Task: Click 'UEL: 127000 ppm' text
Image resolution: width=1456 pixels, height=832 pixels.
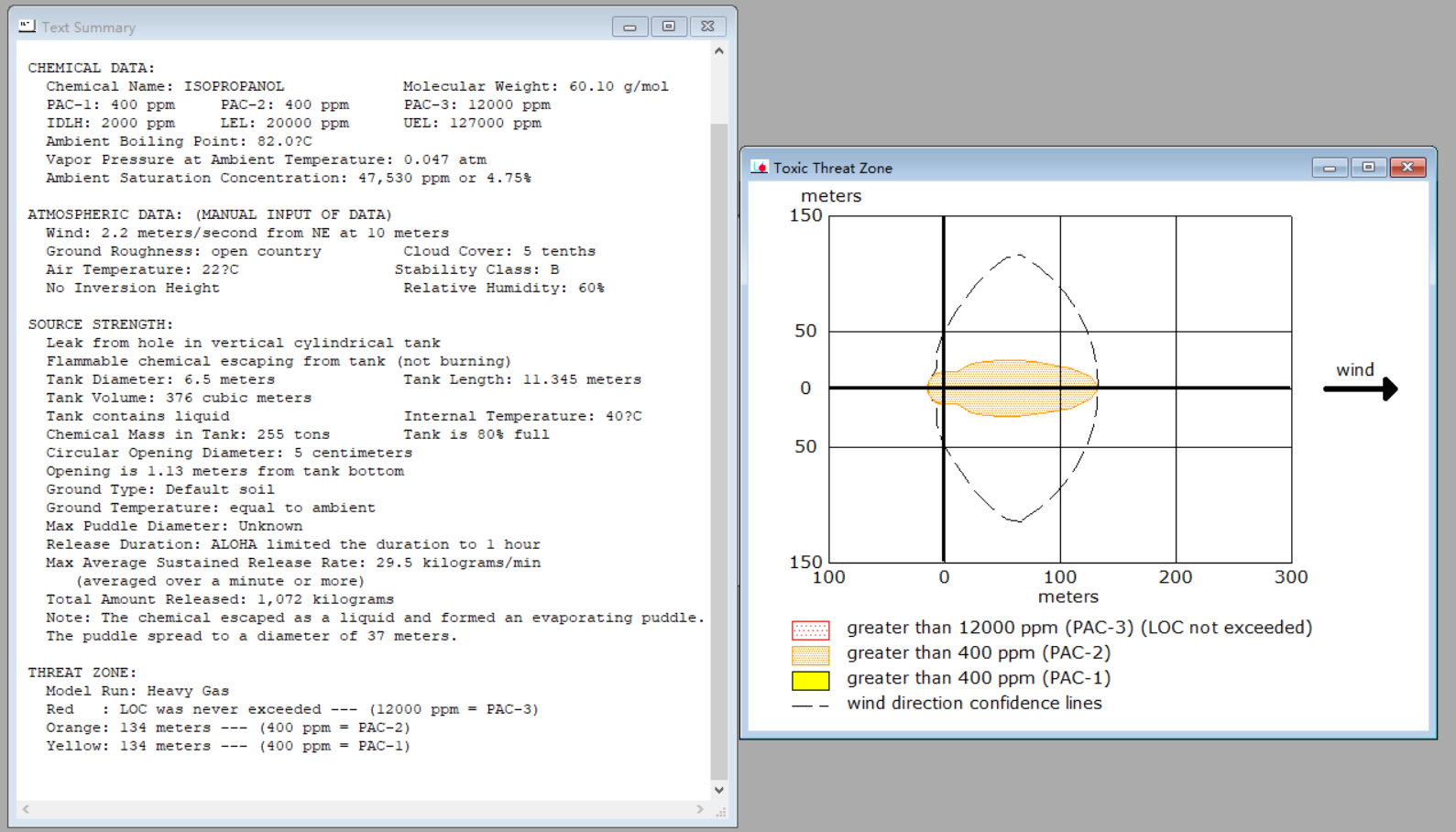Action: point(473,123)
